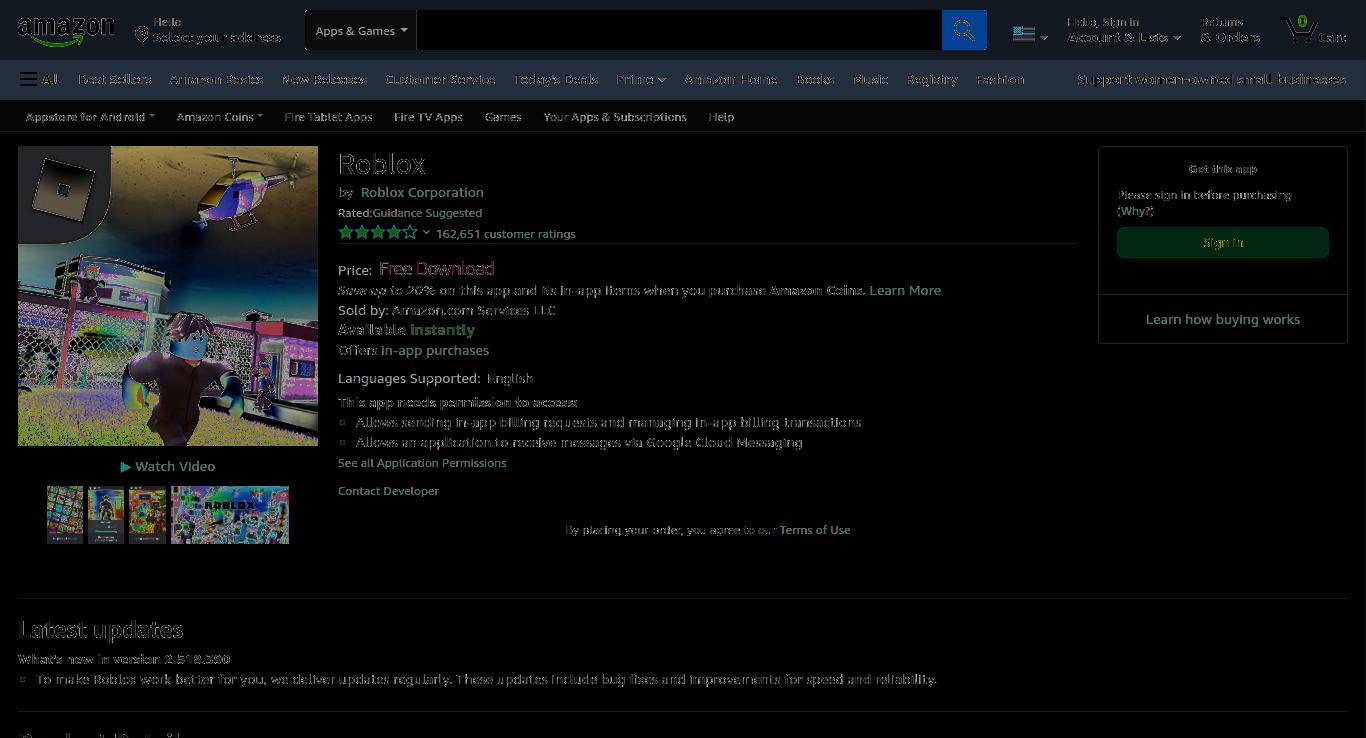Switch to Games tab
The image size is (1366, 738).
point(503,117)
